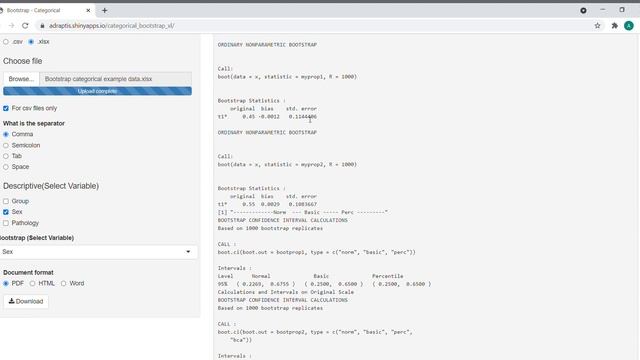The image size is (640, 360).
Task: Open the Bootstrap variable dropdown showing Sex
Action: pos(98,252)
